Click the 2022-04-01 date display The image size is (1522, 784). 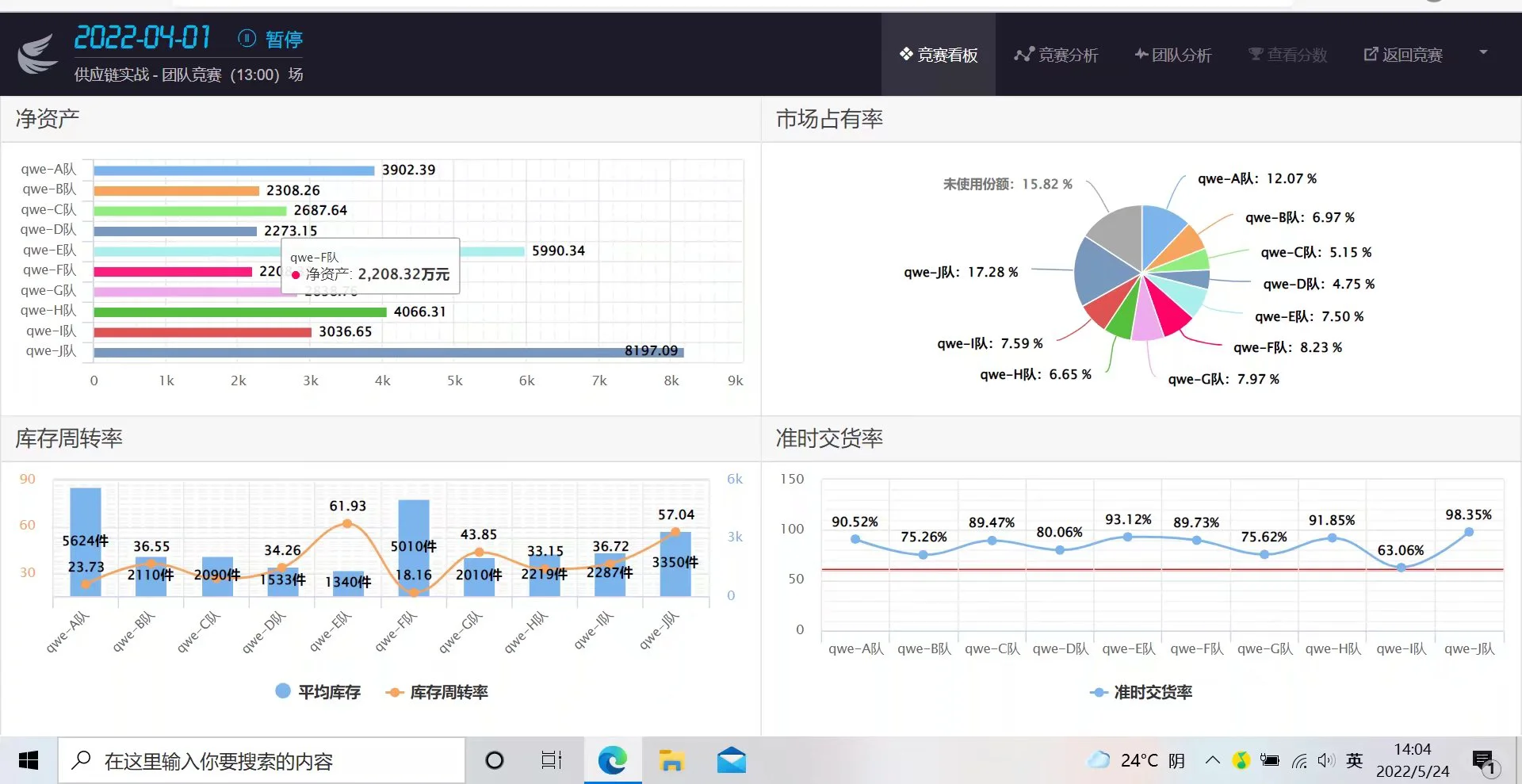[143, 37]
